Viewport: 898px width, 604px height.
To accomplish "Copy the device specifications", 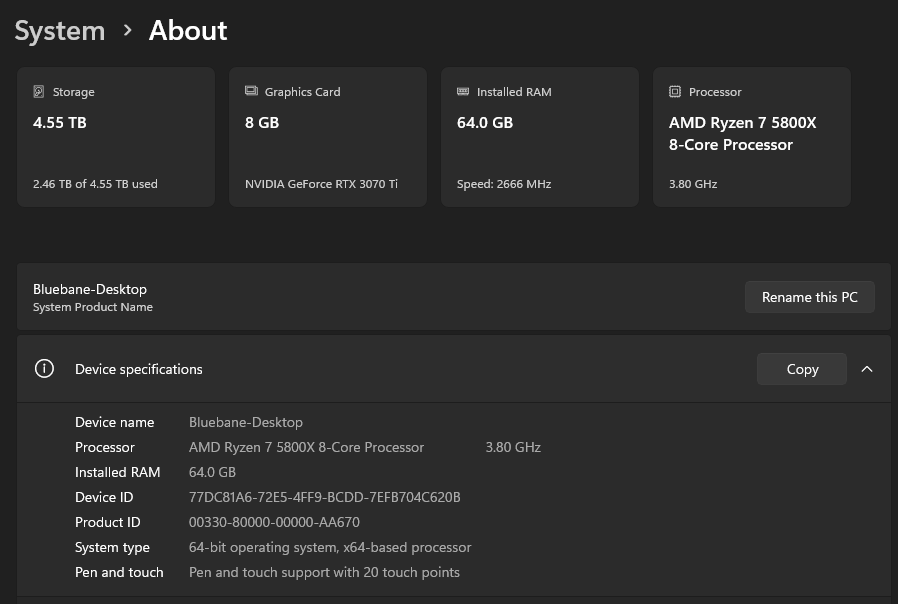I will tap(802, 369).
